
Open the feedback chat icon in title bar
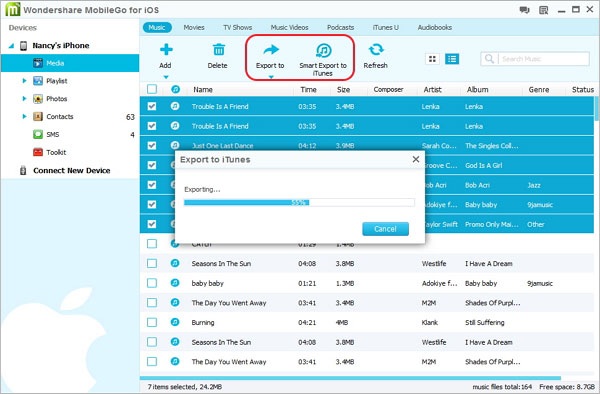(524, 10)
